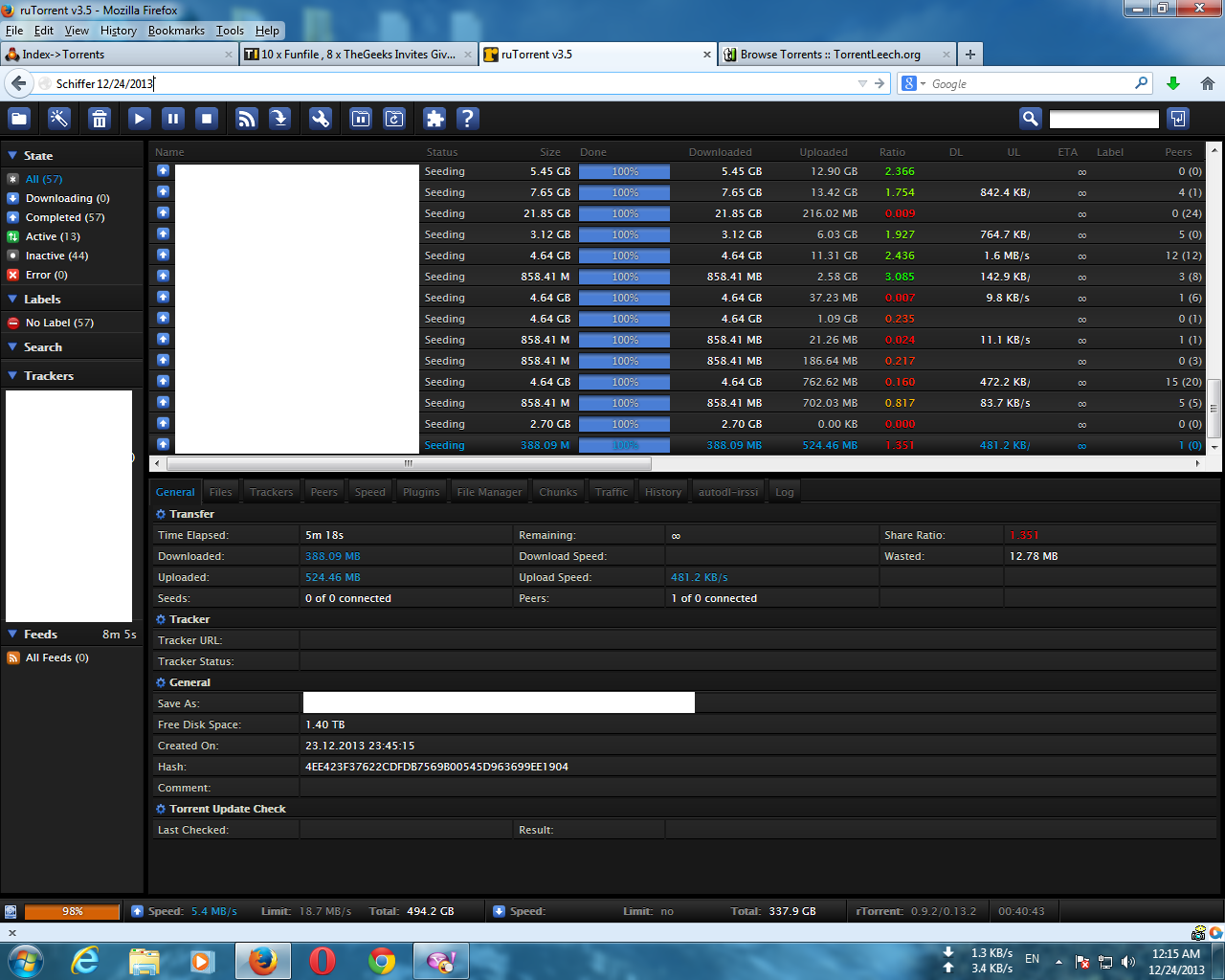Click the torrent list vertical scrollbar thumb
The width and height of the screenshot is (1225, 980).
point(1214,408)
